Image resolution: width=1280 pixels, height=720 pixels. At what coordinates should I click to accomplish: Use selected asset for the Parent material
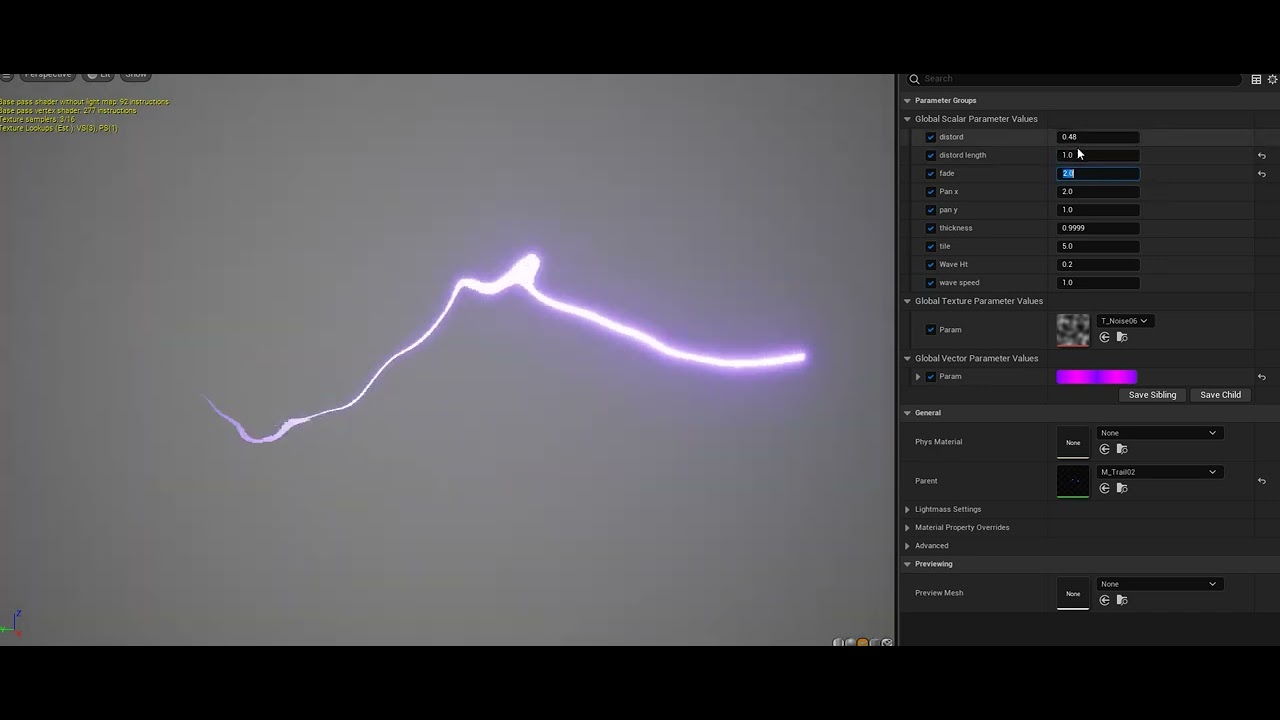coord(1105,488)
